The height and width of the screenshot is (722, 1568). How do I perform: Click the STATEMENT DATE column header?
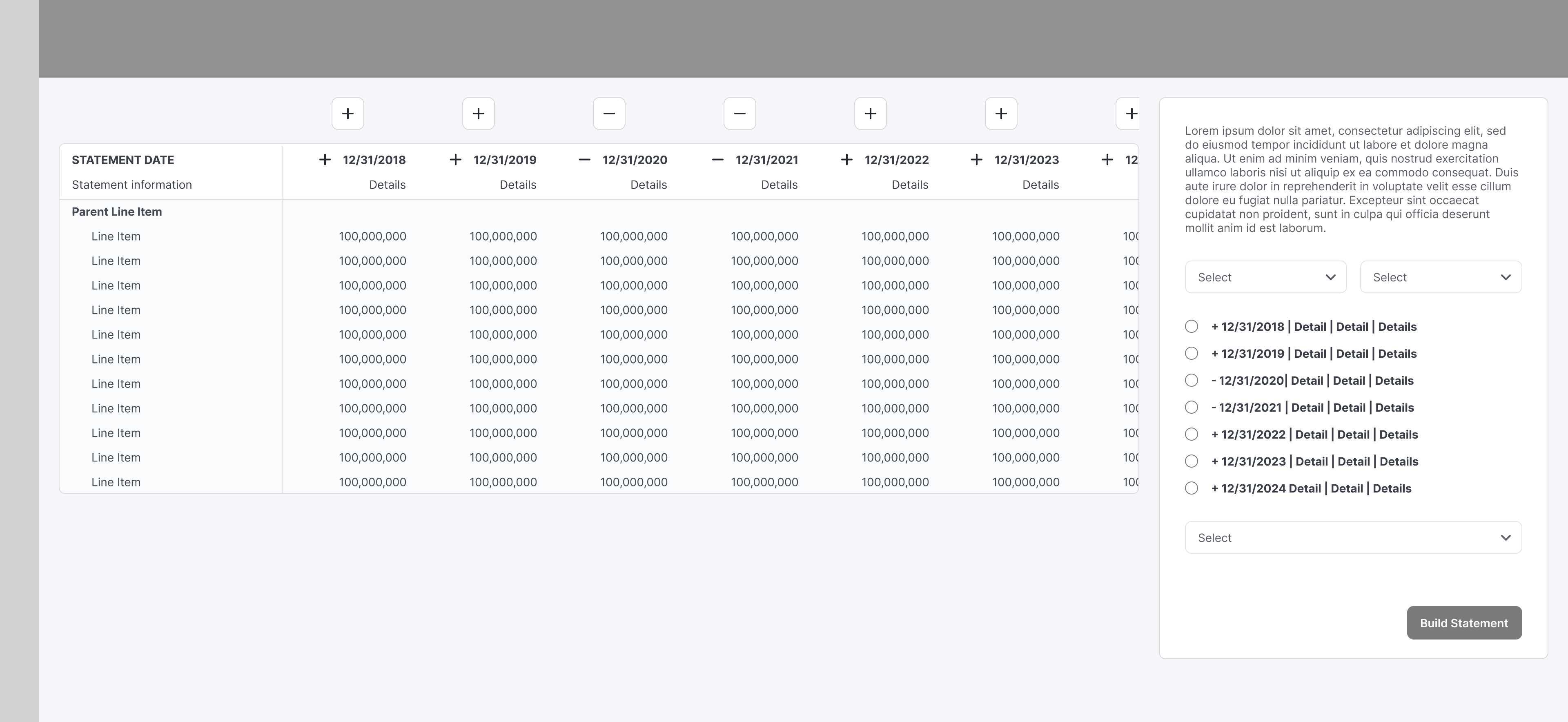tap(123, 160)
